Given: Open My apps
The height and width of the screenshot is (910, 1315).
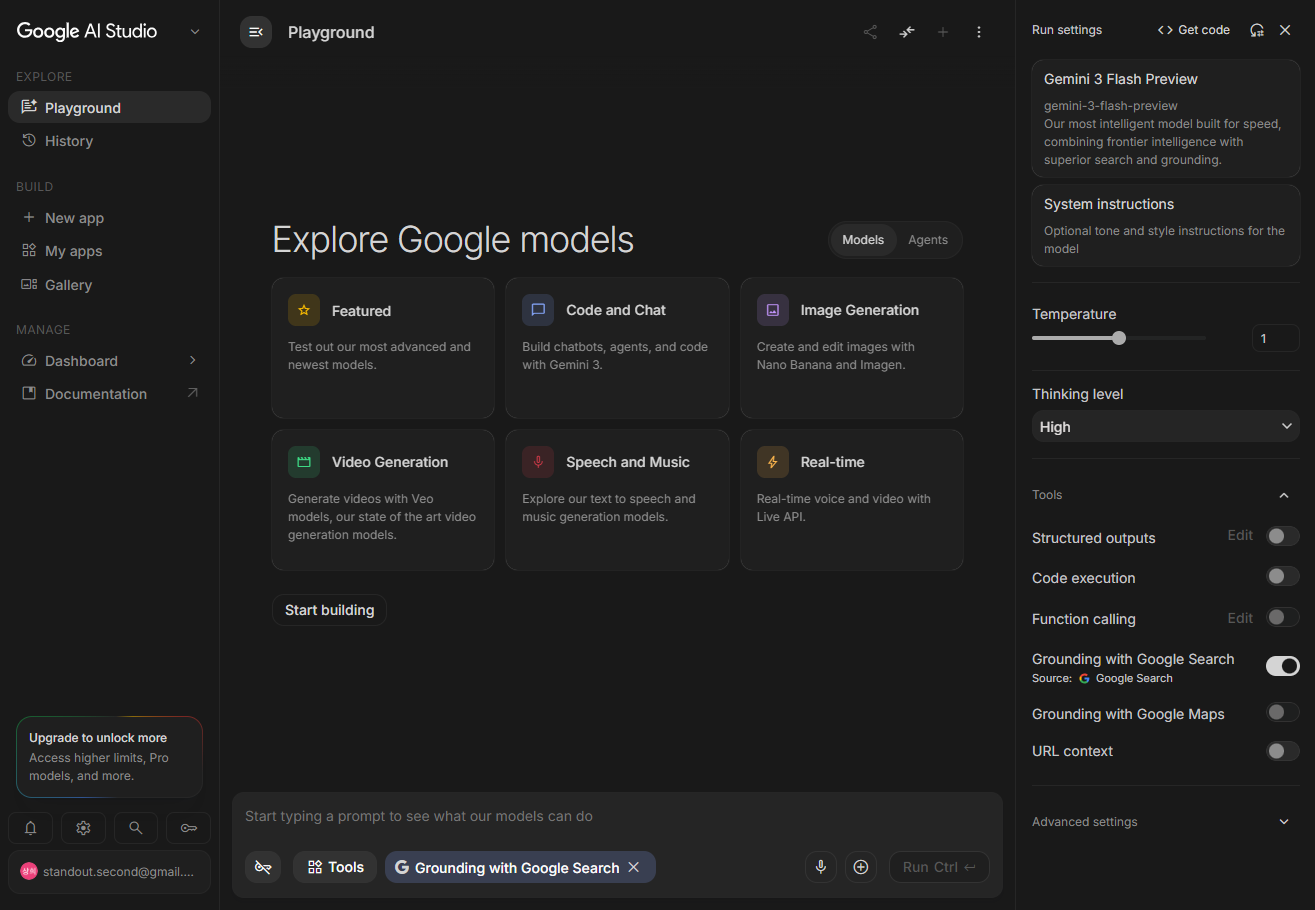Looking at the screenshot, I should 109,251.
